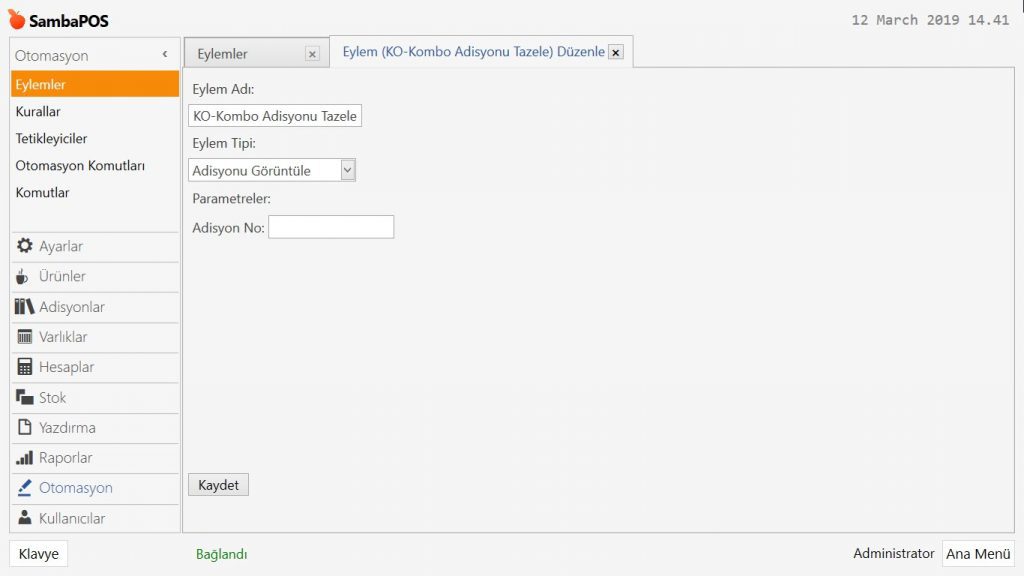Click the Yazdırma document icon

click(24, 427)
